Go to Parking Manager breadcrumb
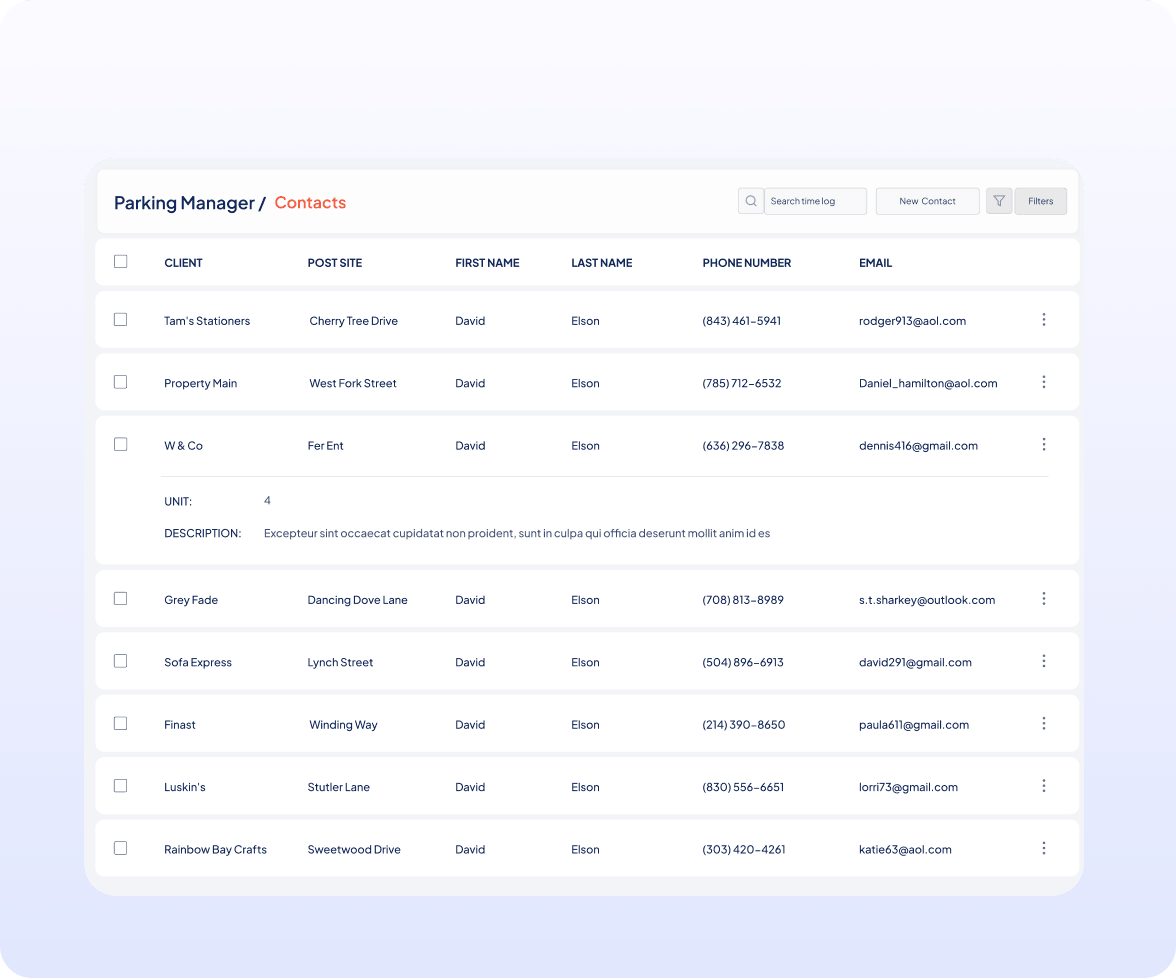1176x978 pixels. pos(184,203)
